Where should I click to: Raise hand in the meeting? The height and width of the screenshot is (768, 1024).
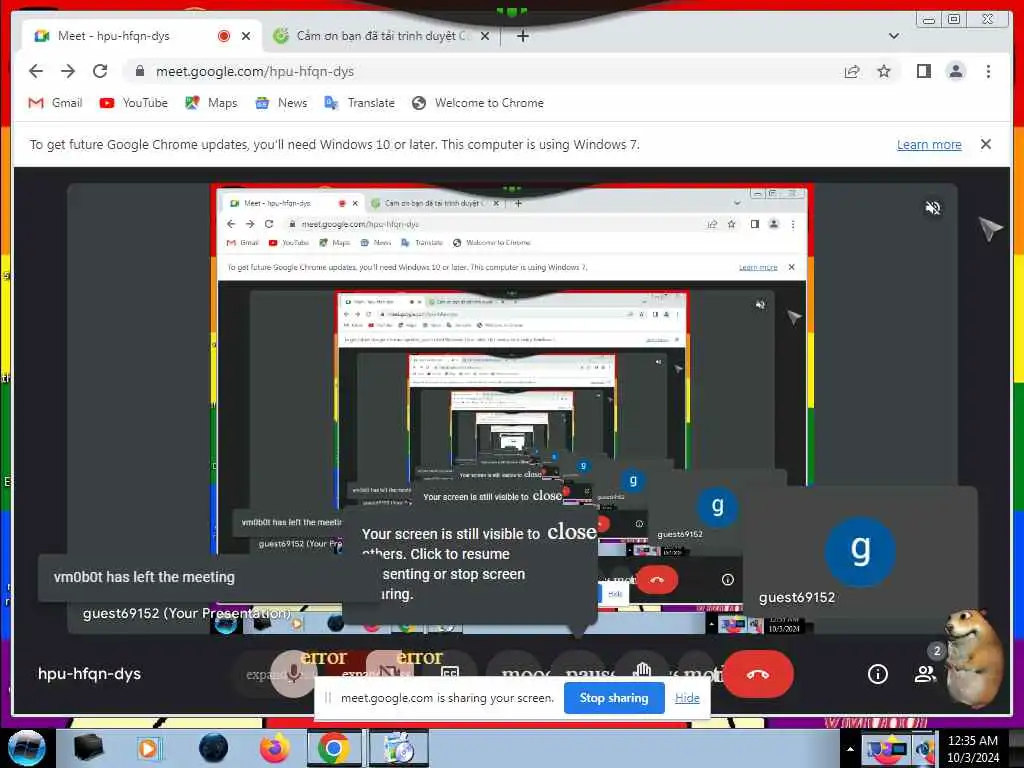pyautogui.click(x=643, y=669)
